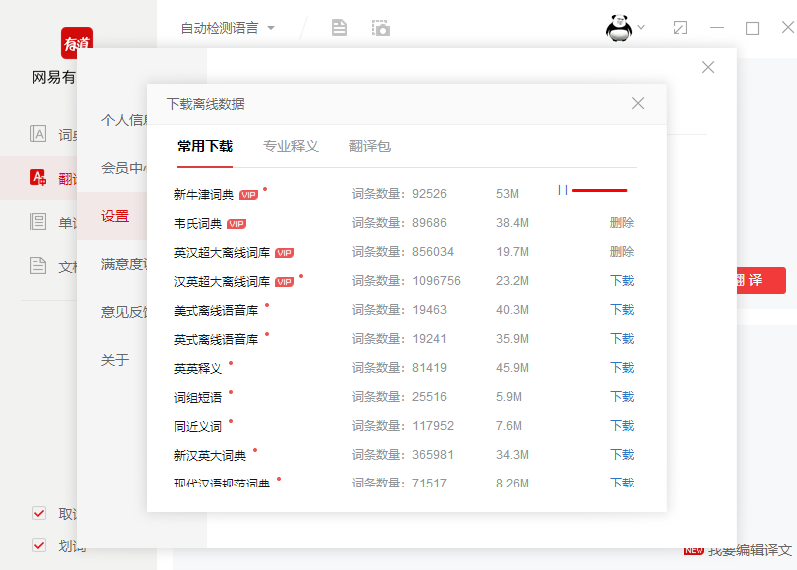Click the document translation icon in toolbar
The width and height of the screenshot is (797, 570).
pos(339,28)
